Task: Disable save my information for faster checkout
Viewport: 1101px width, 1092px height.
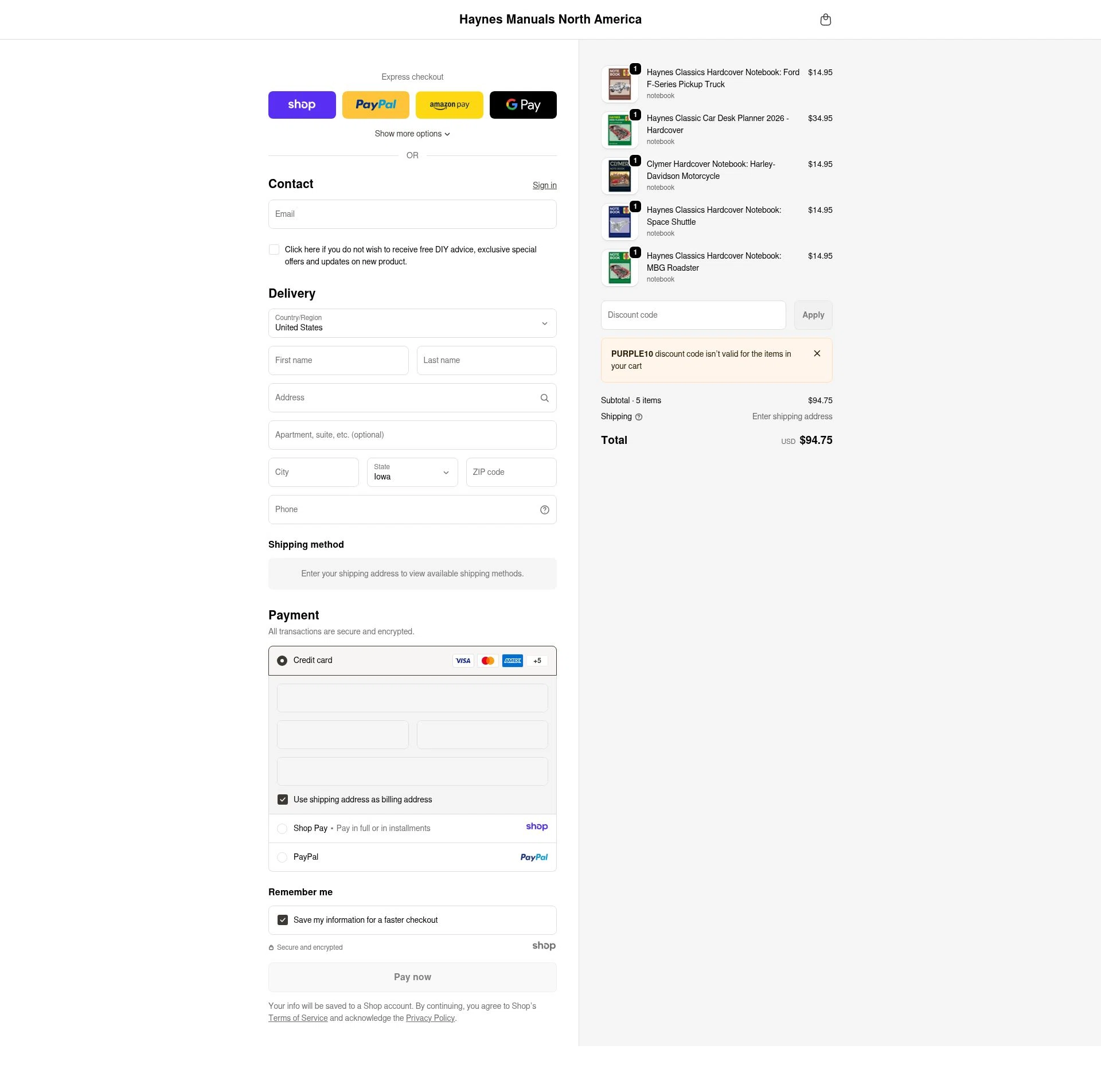Action: tap(282, 920)
